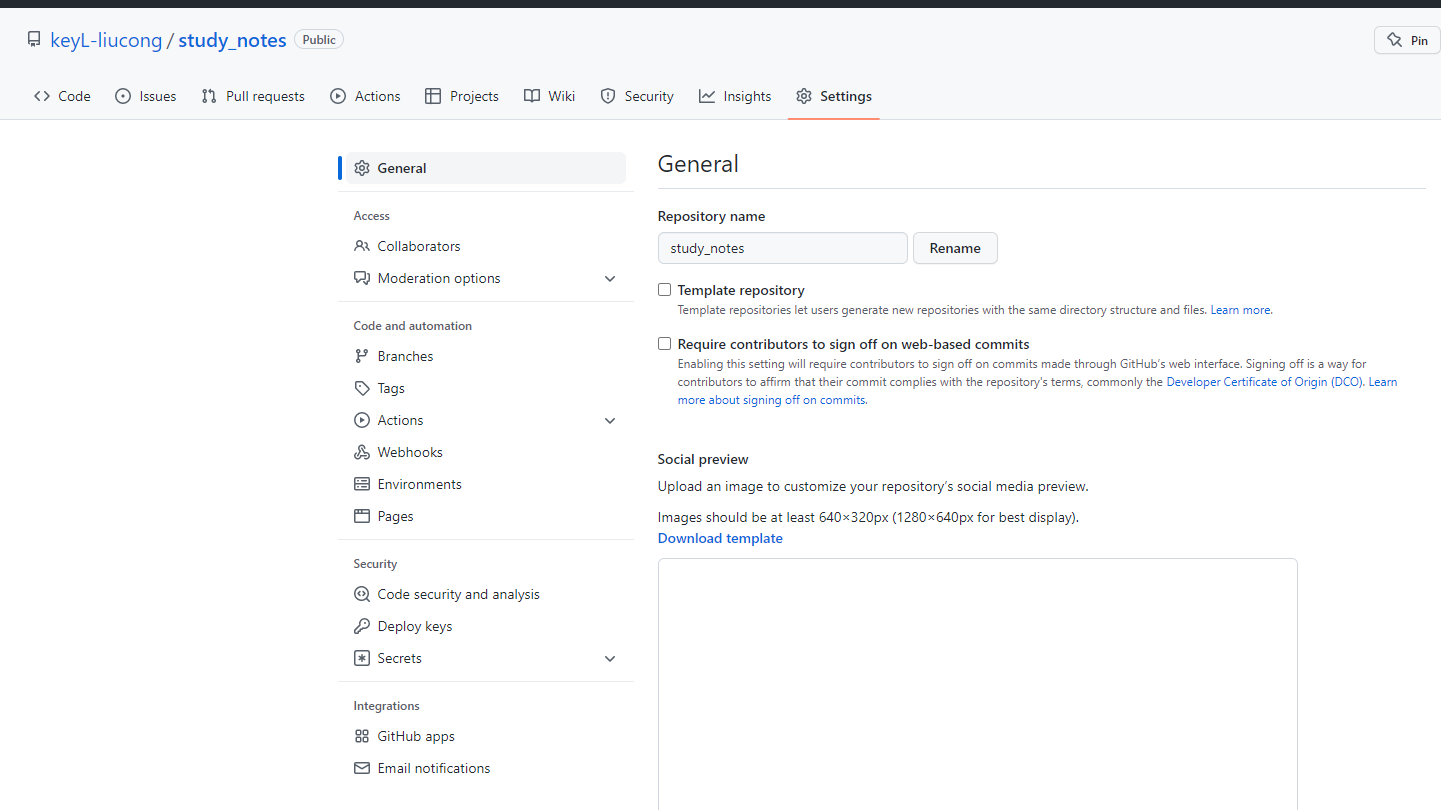This screenshot has width=1441, height=810.
Task: Click the Branches git-branch icon
Action: (362, 356)
